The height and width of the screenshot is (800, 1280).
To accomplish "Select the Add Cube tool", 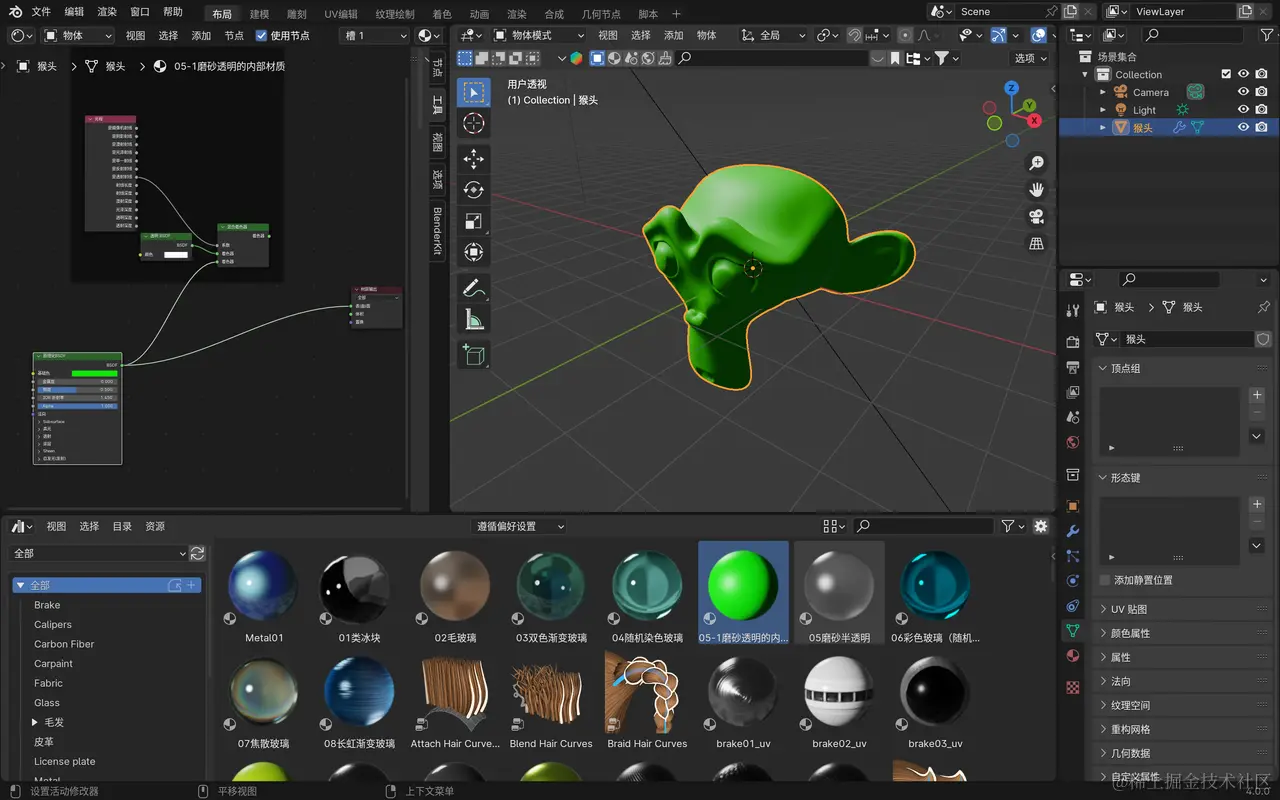I will pos(474,354).
